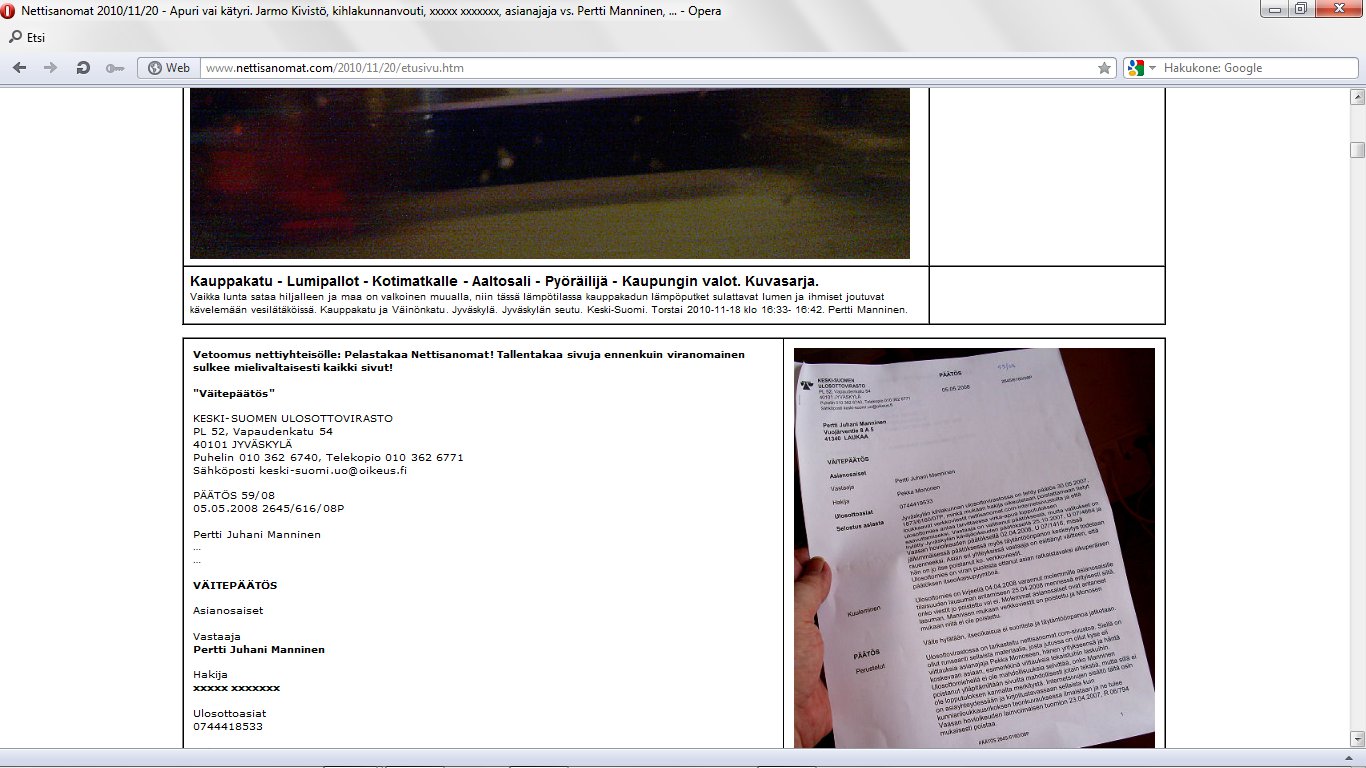Open the Opera menu icon
Viewport: 1366px width, 768px height.
click(9, 11)
